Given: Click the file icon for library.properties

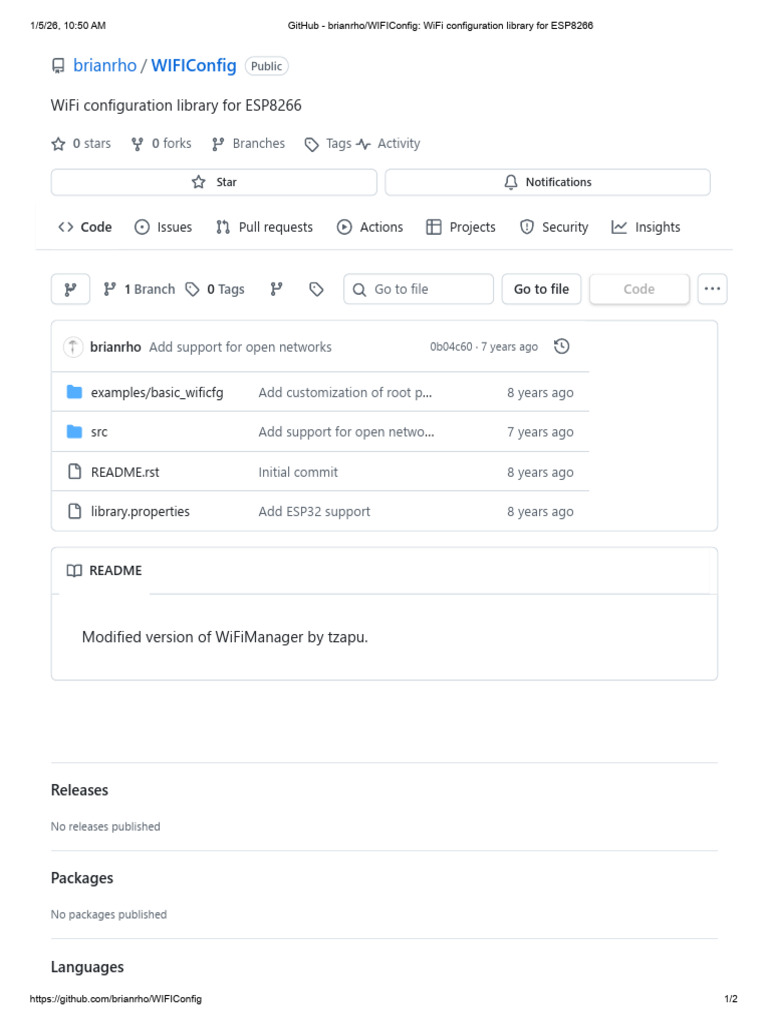Looking at the screenshot, I should [x=74, y=511].
